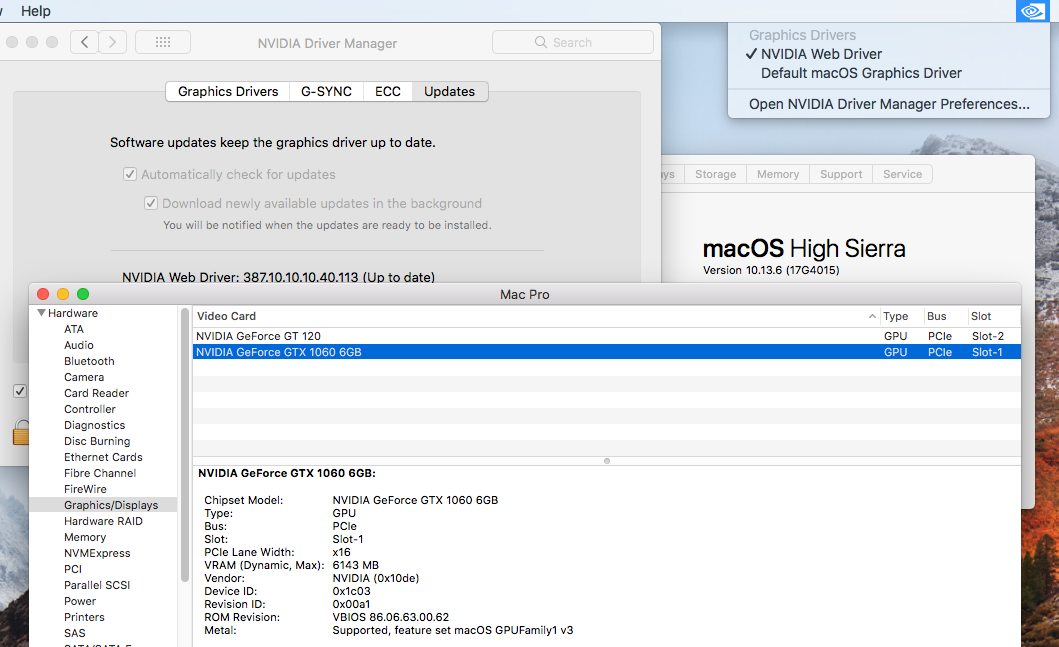This screenshot has width=1059, height=647.
Task: Sort by Slot column header
Action: tap(993, 316)
